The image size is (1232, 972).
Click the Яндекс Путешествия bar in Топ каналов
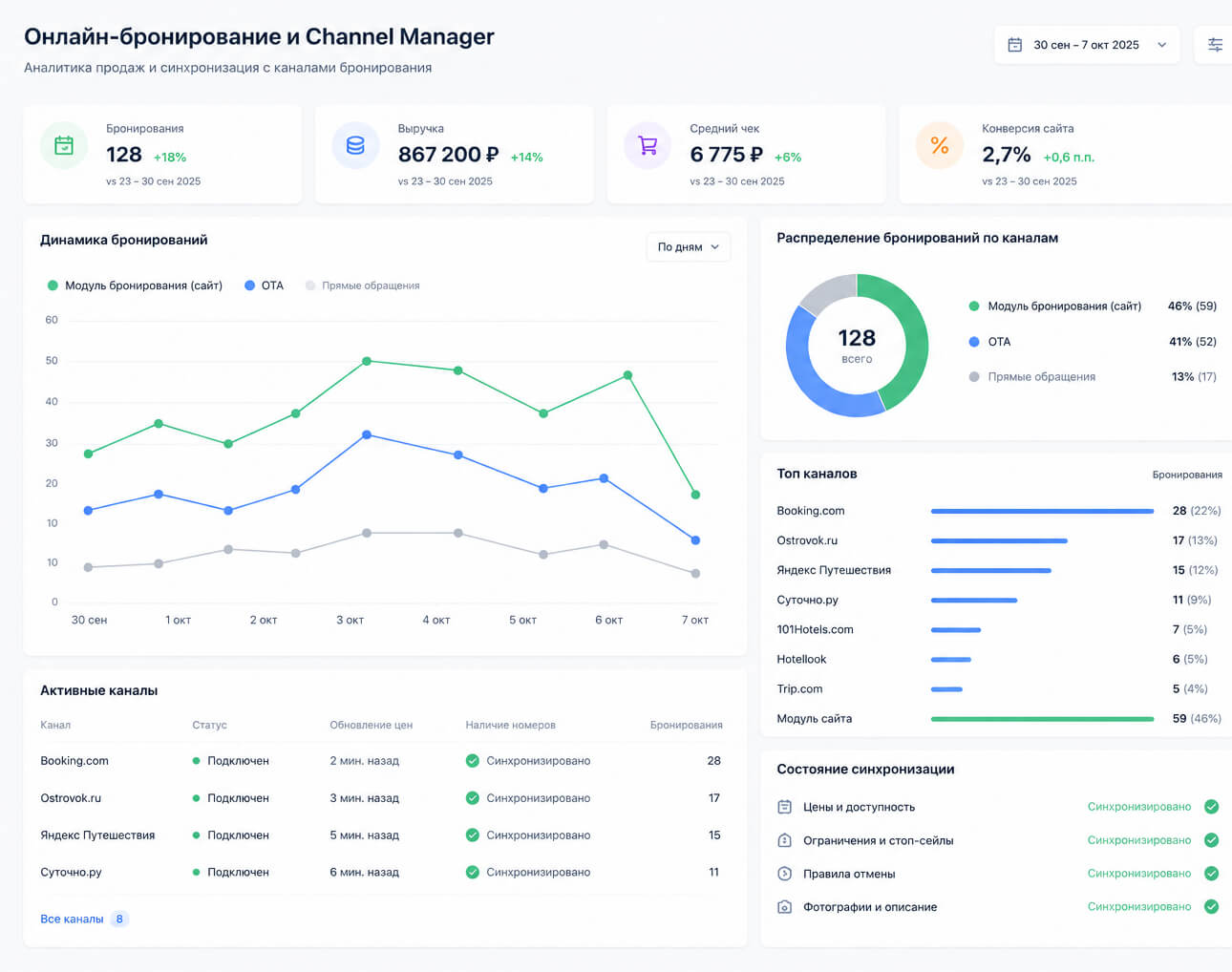pos(991,571)
